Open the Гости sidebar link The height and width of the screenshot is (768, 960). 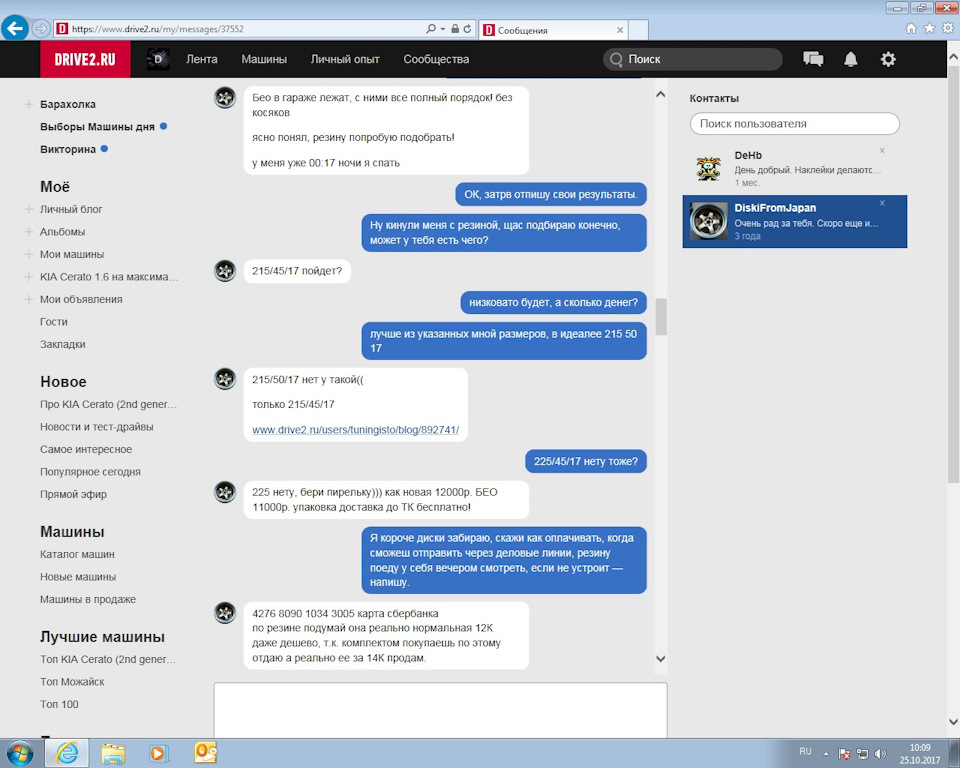click(54, 322)
